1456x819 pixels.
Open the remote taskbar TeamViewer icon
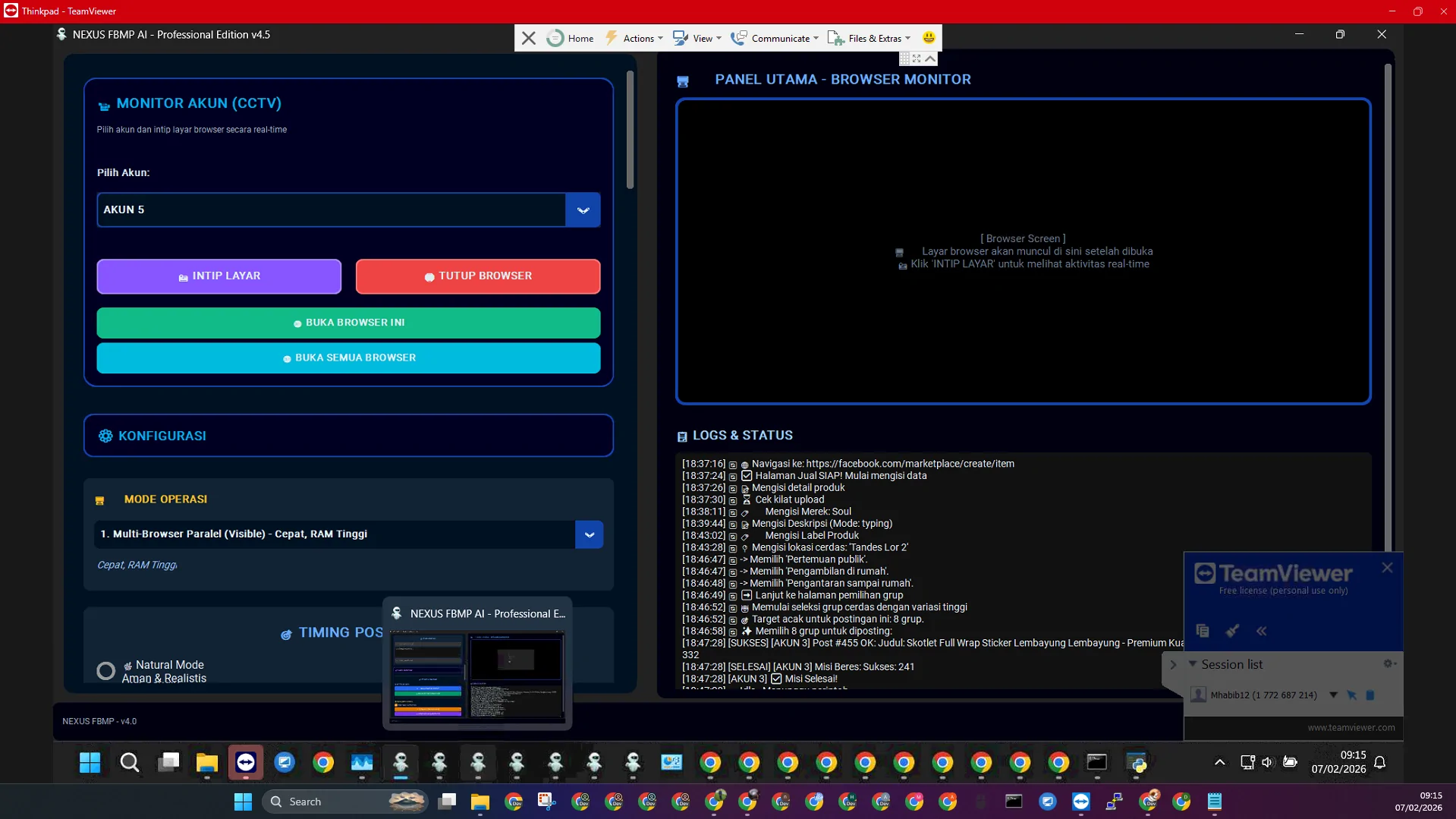pyautogui.click(x=245, y=762)
